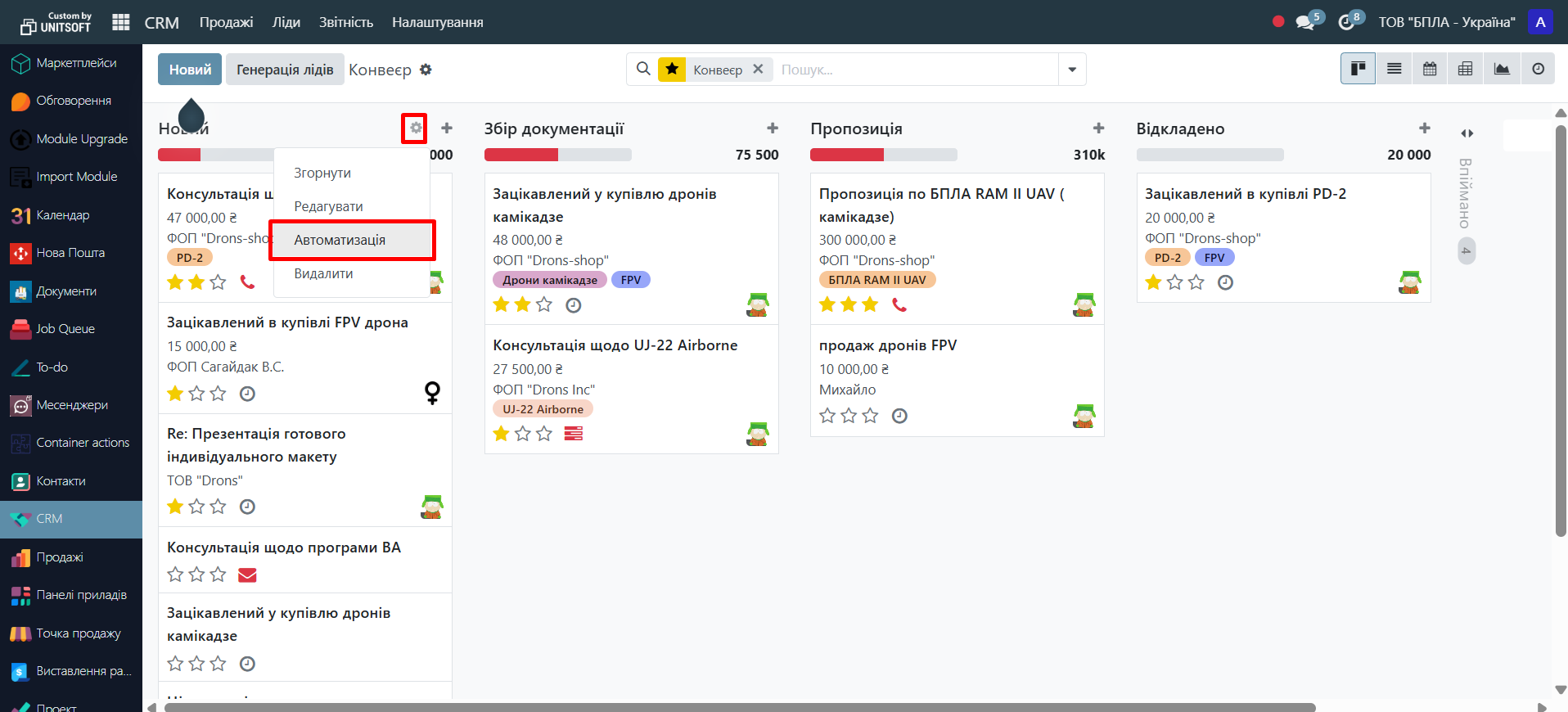Click the Збір документації progress bar
This screenshot has width=1568, height=712.
(557, 155)
